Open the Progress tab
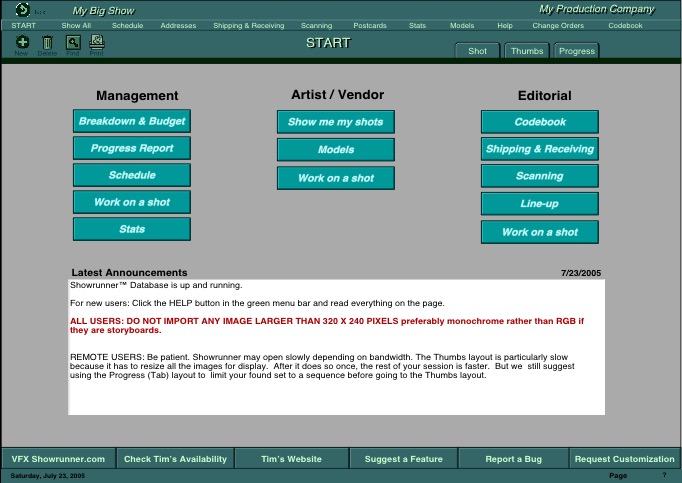This screenshot has height=483, width=682. (x=576, y=51)
